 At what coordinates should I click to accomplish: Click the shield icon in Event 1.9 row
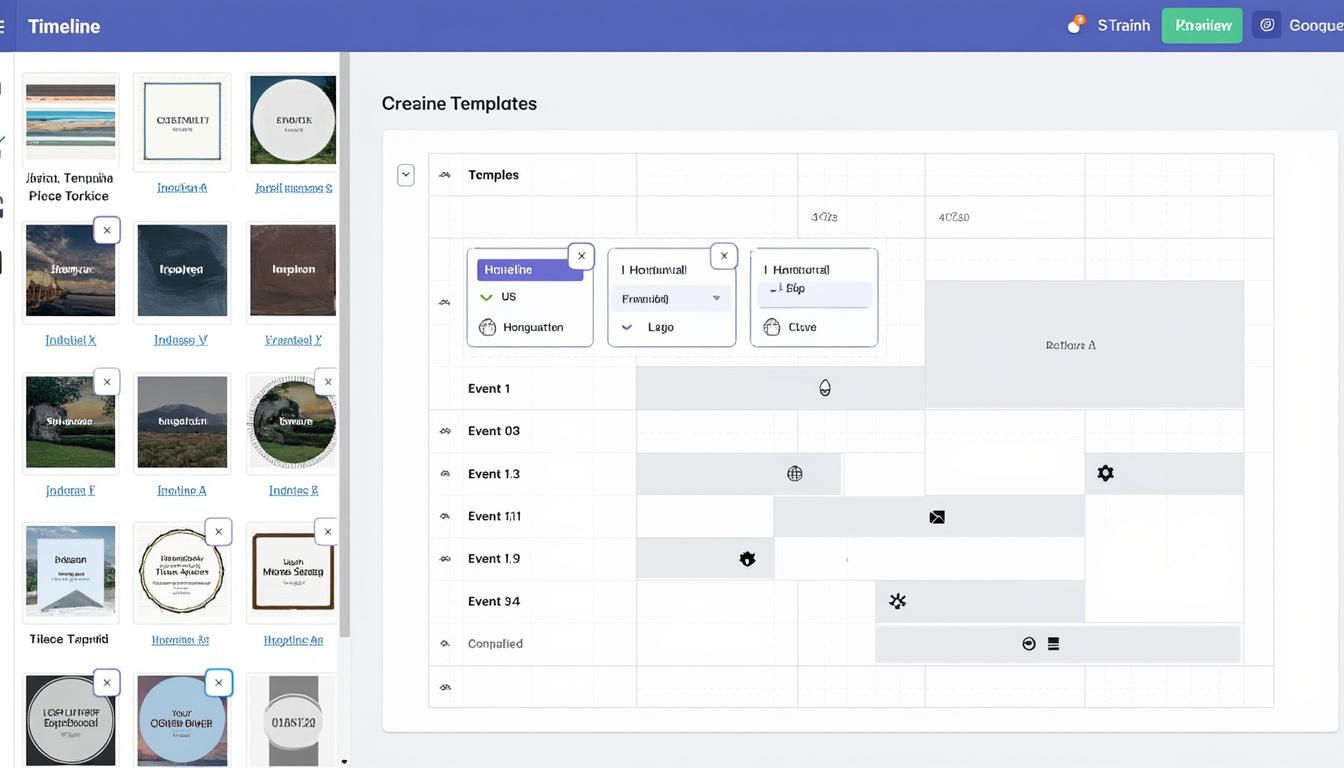[747, 559]
